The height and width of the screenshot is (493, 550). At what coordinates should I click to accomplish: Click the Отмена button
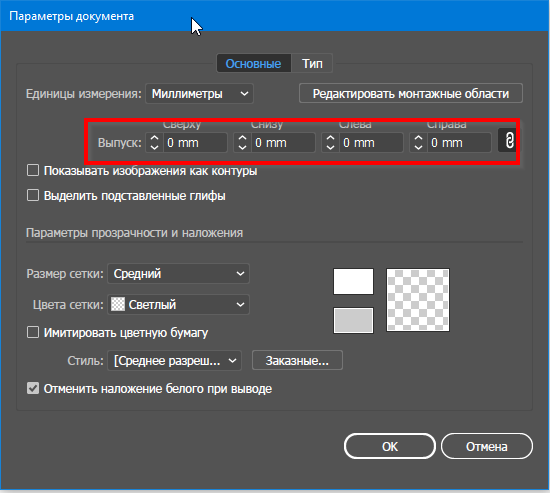(487, 446)
